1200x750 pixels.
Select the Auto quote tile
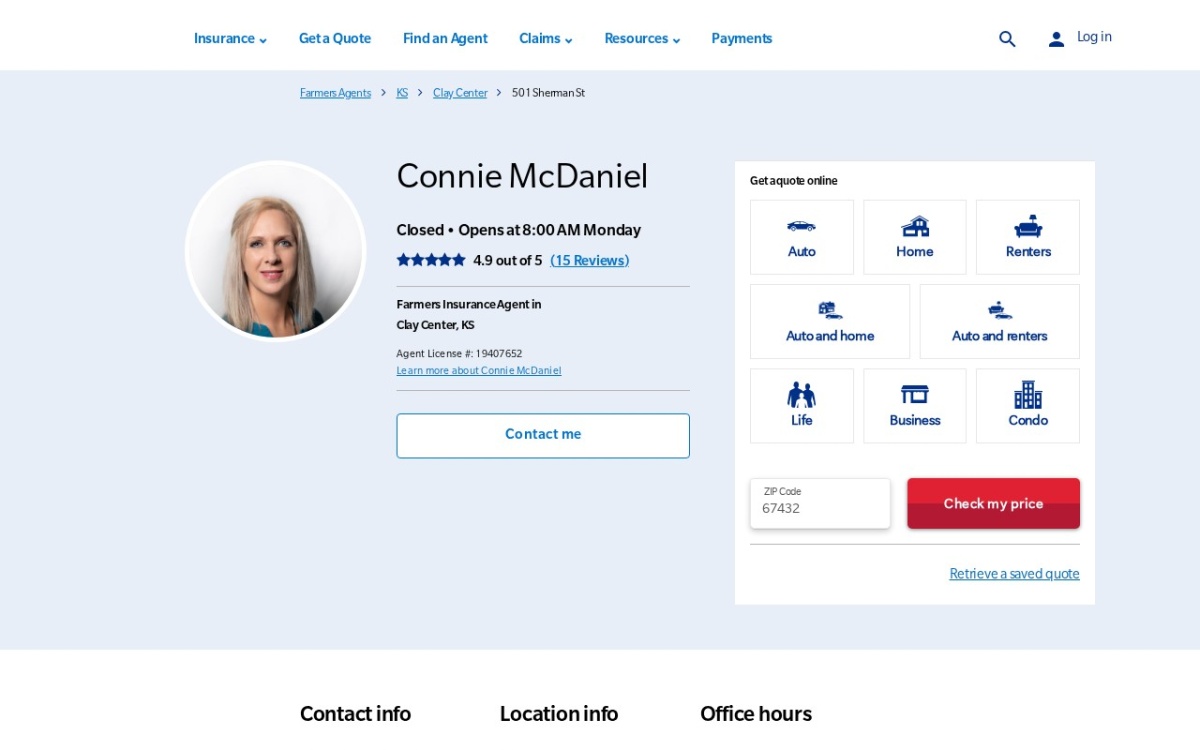tap(802, 237)
